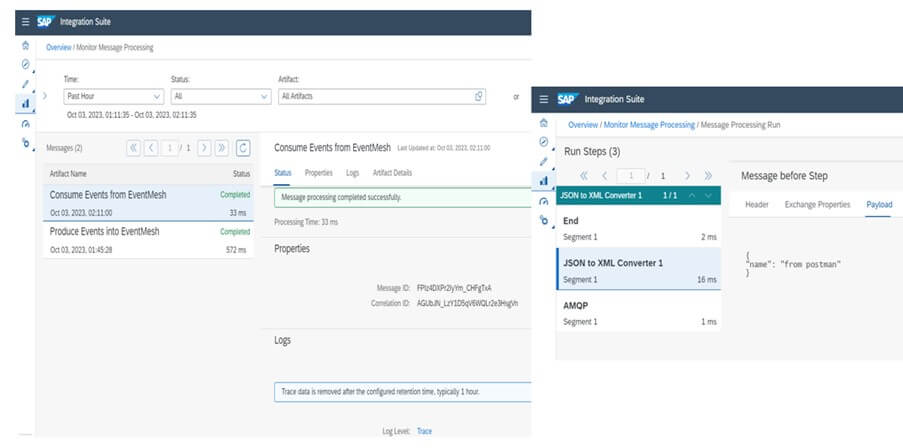This screenshot has height=448, width=903.
Task: Select the AMQP run step
Action: (x=639, y=312)
